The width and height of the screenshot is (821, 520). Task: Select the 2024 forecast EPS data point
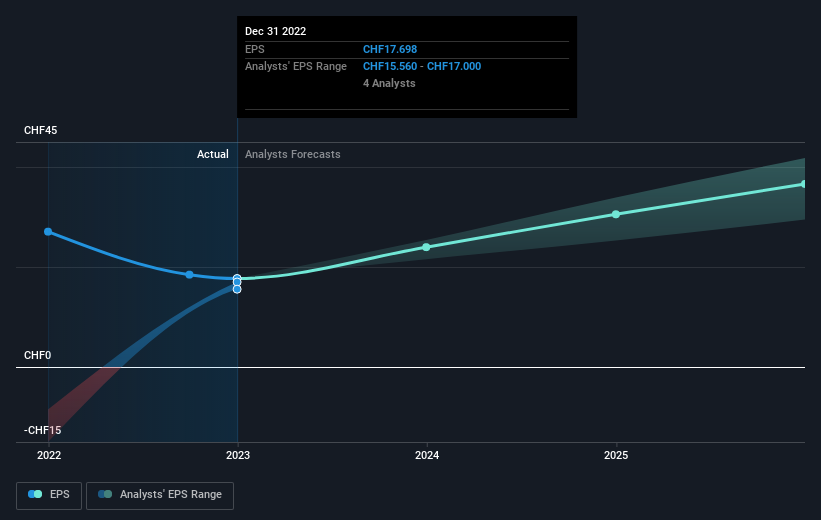pyautogui.click(x=426, y=247)
